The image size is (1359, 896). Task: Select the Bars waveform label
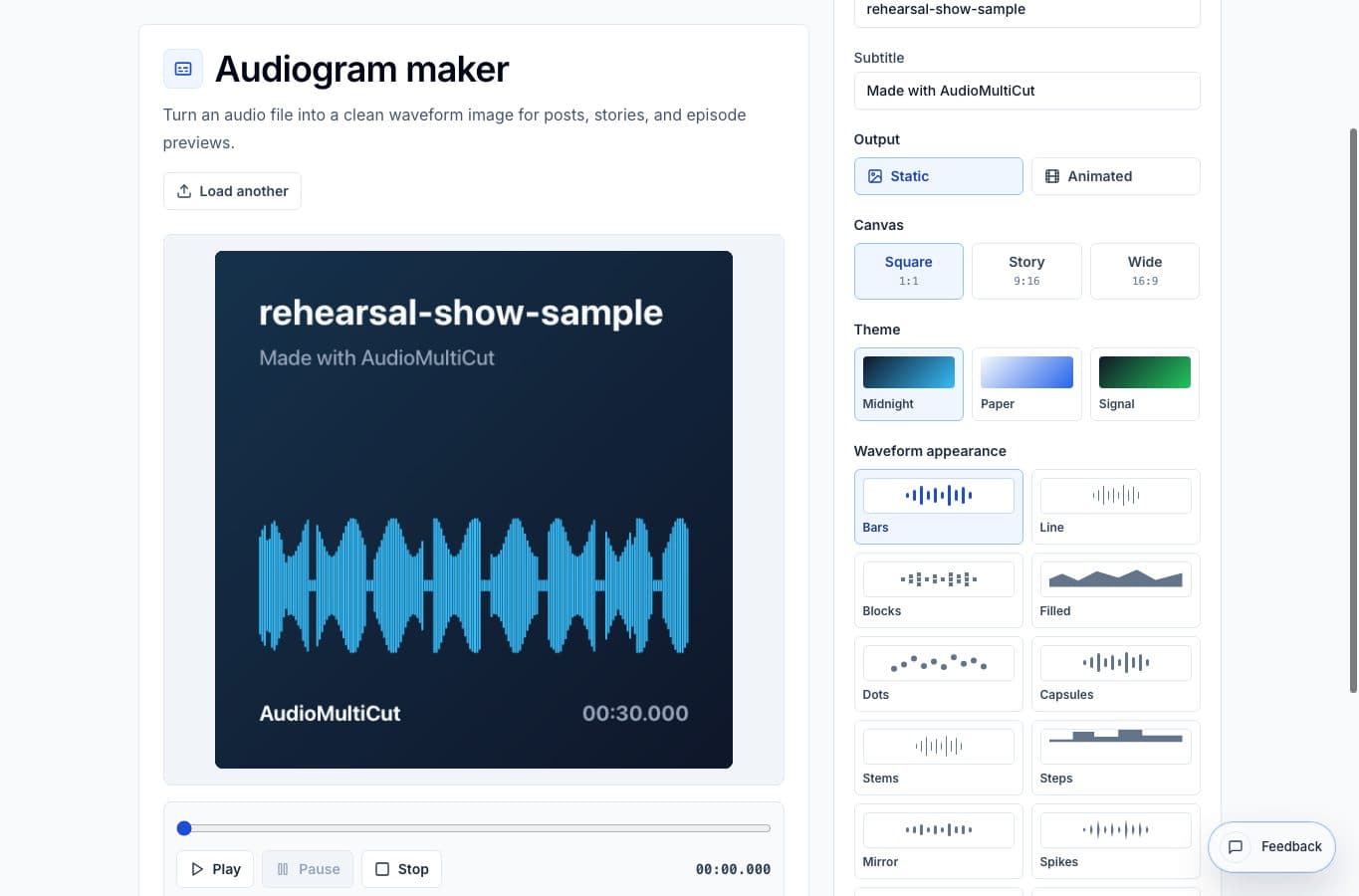tap(876, 528)
